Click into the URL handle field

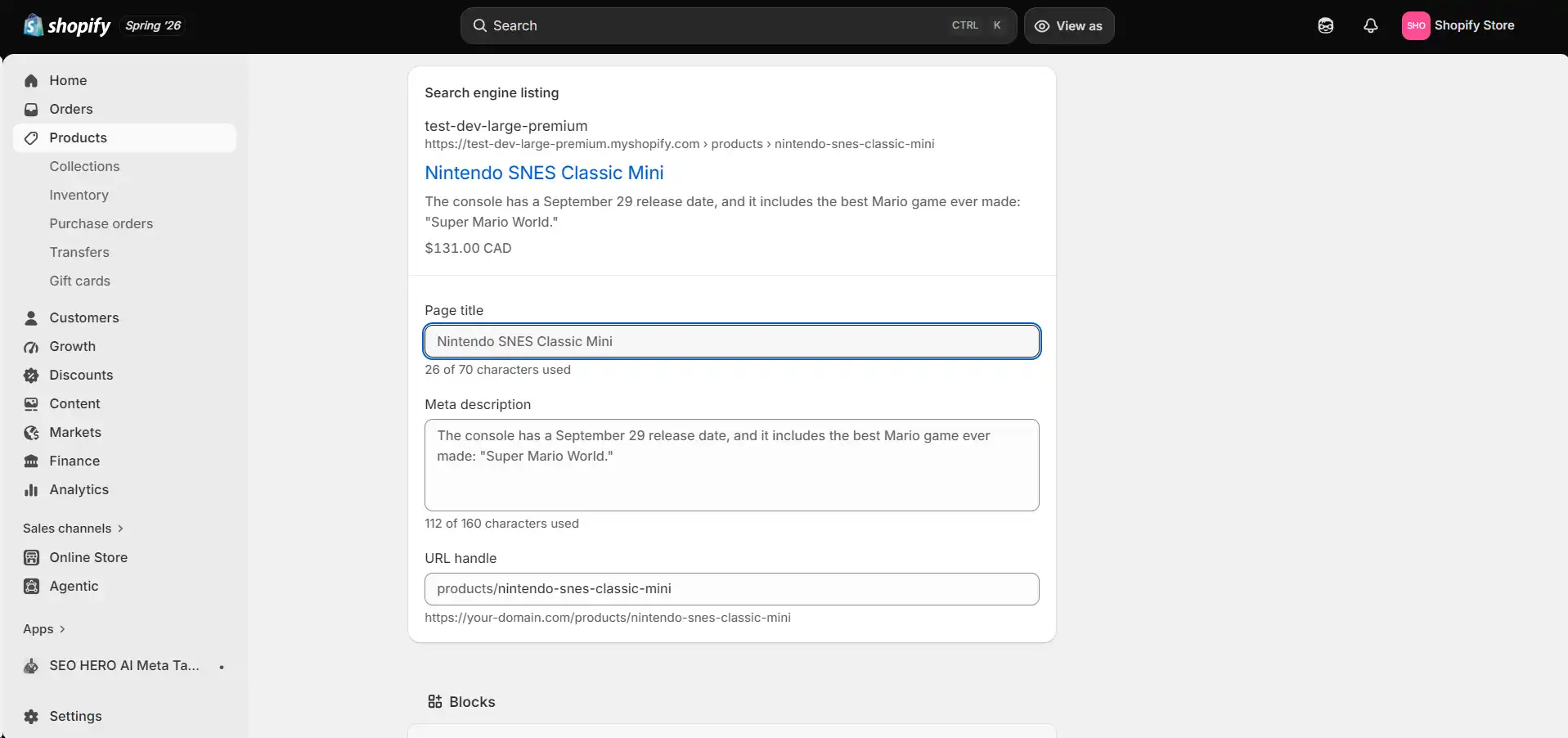(732, 589)
